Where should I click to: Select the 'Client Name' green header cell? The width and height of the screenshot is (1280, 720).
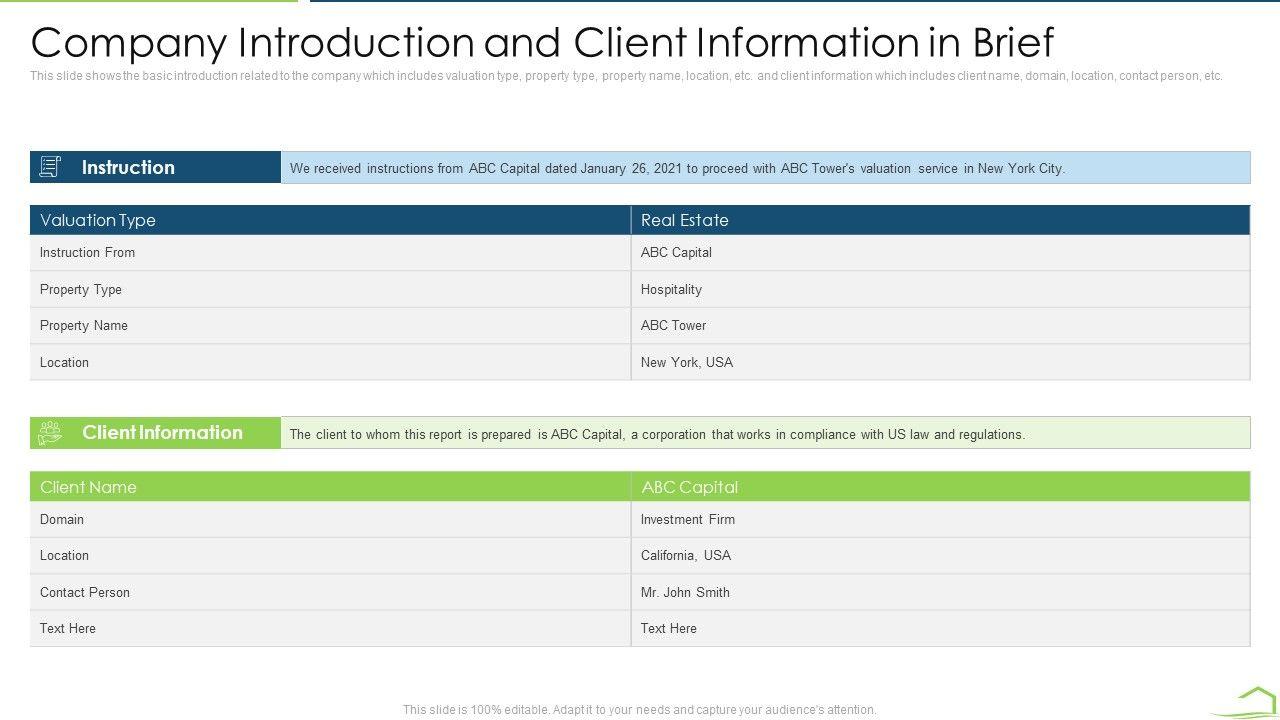pyautogui.click(x=88, y=487)
